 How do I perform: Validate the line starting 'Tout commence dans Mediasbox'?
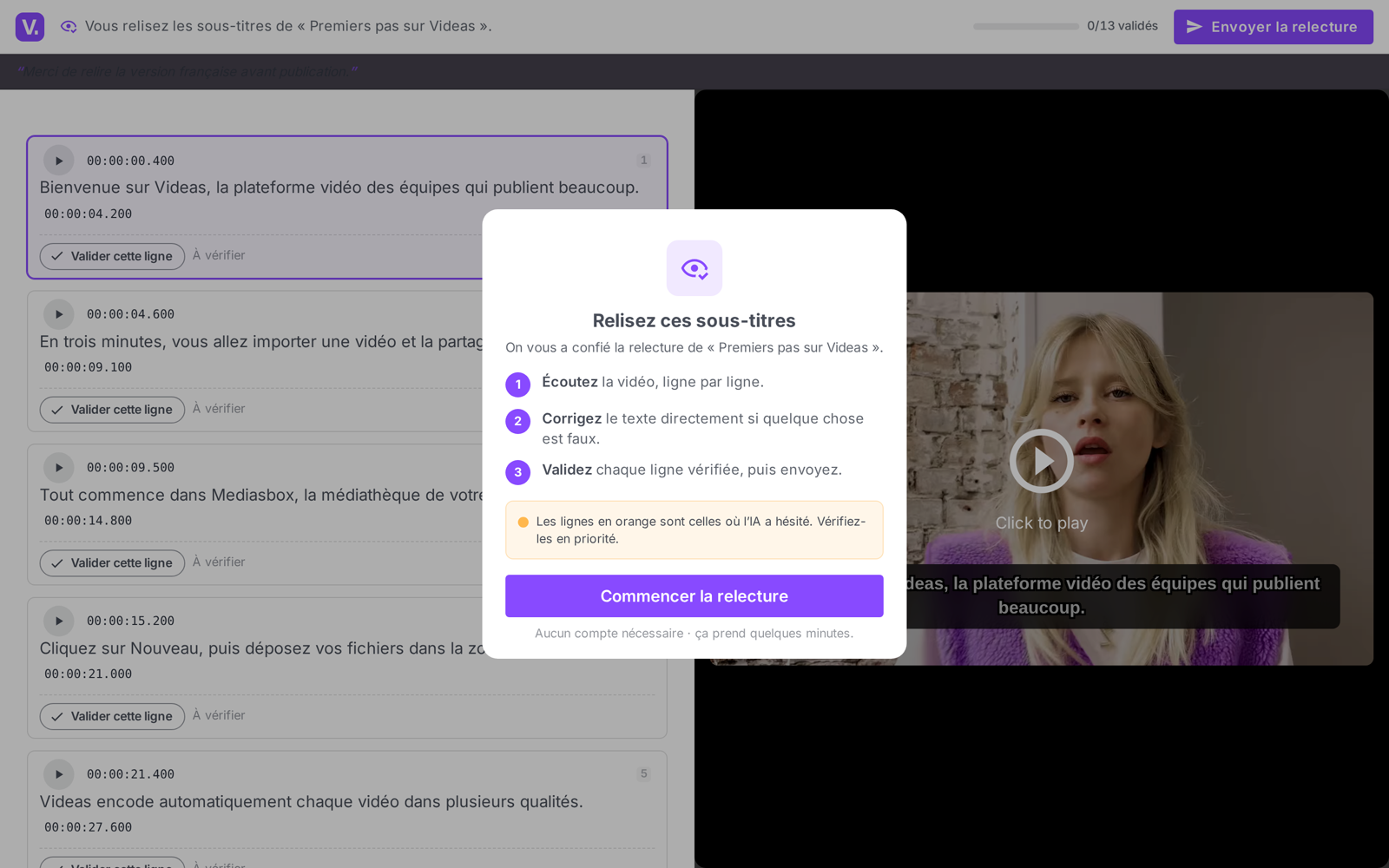point(112,563)
